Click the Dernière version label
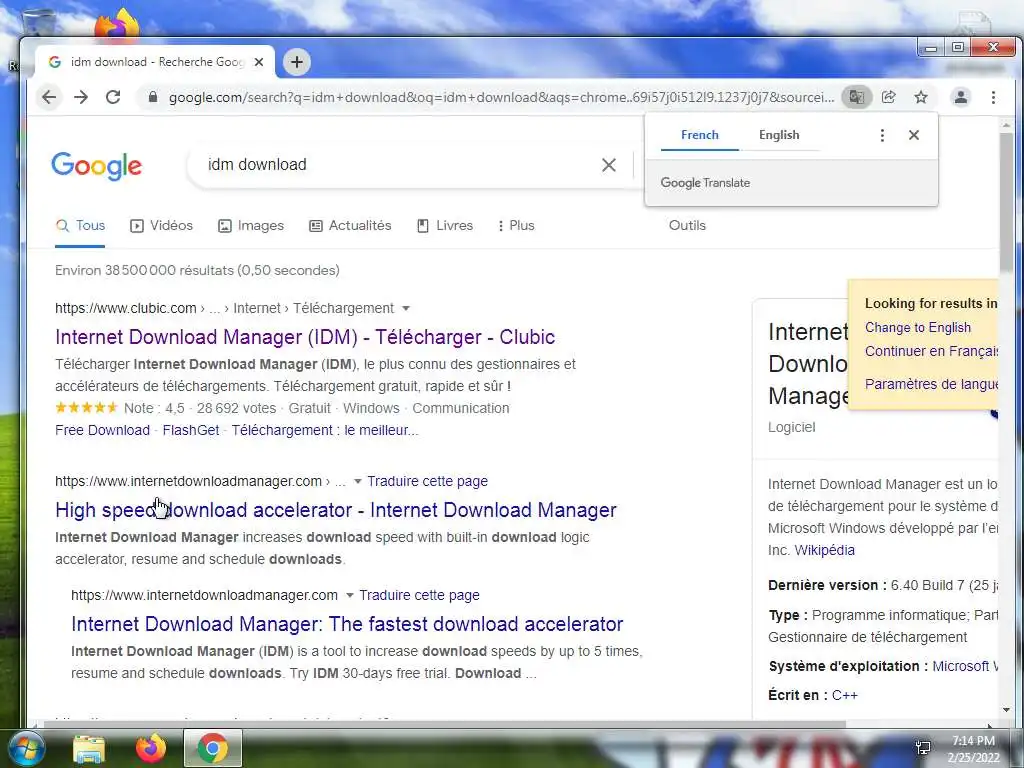 827,586
